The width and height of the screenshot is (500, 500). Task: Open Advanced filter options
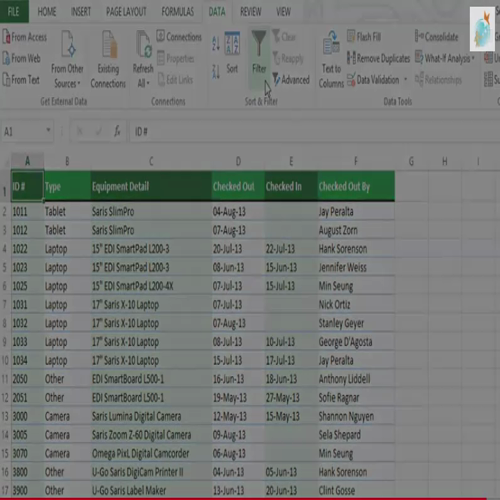(x=291, y=80)
